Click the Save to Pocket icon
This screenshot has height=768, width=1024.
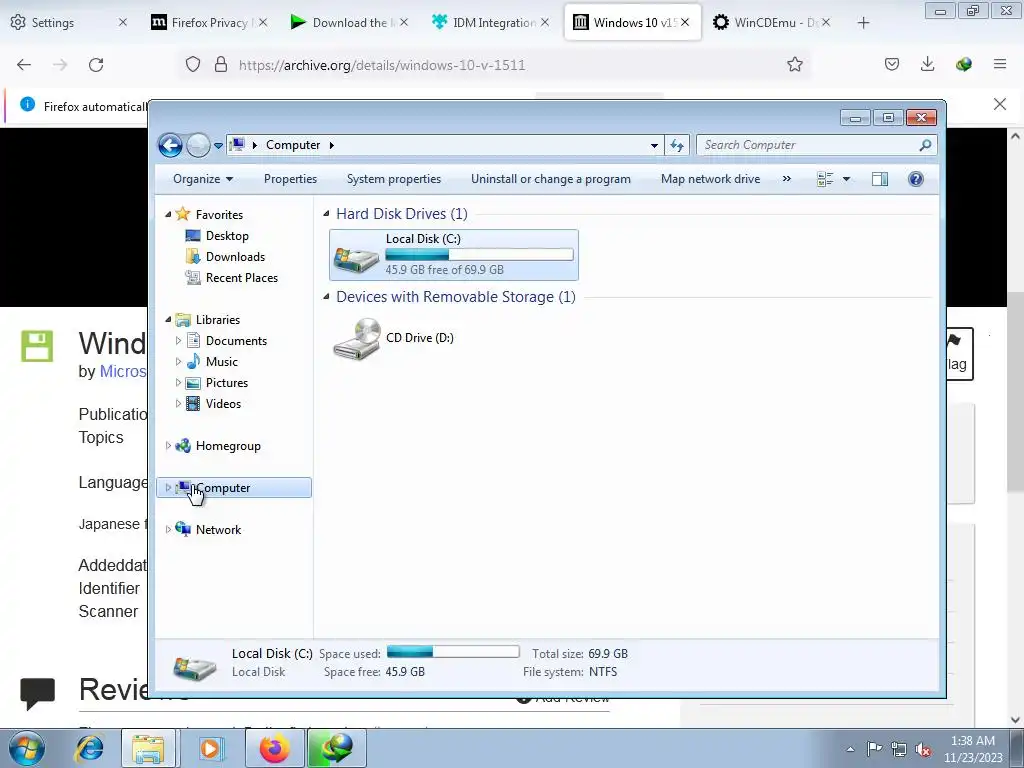[x=891, y=64]
